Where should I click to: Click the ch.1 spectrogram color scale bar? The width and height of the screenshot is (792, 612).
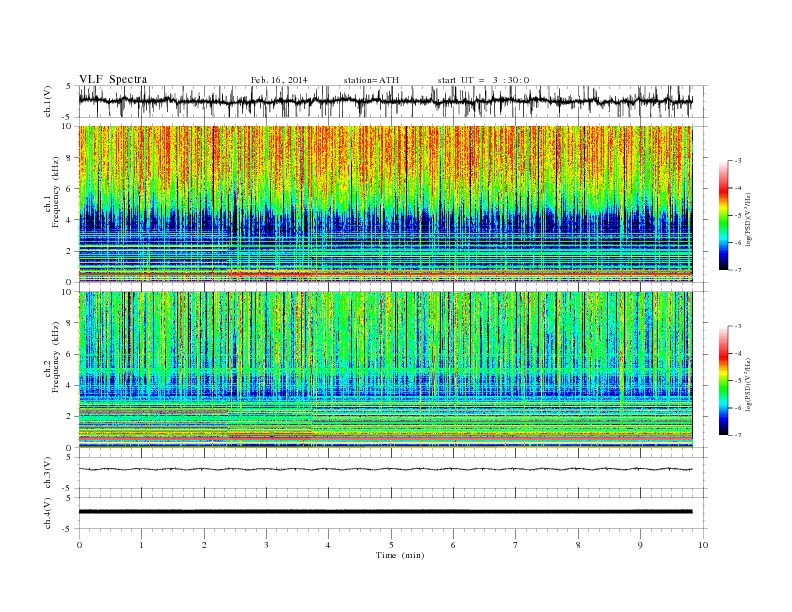tap(723, 215)
